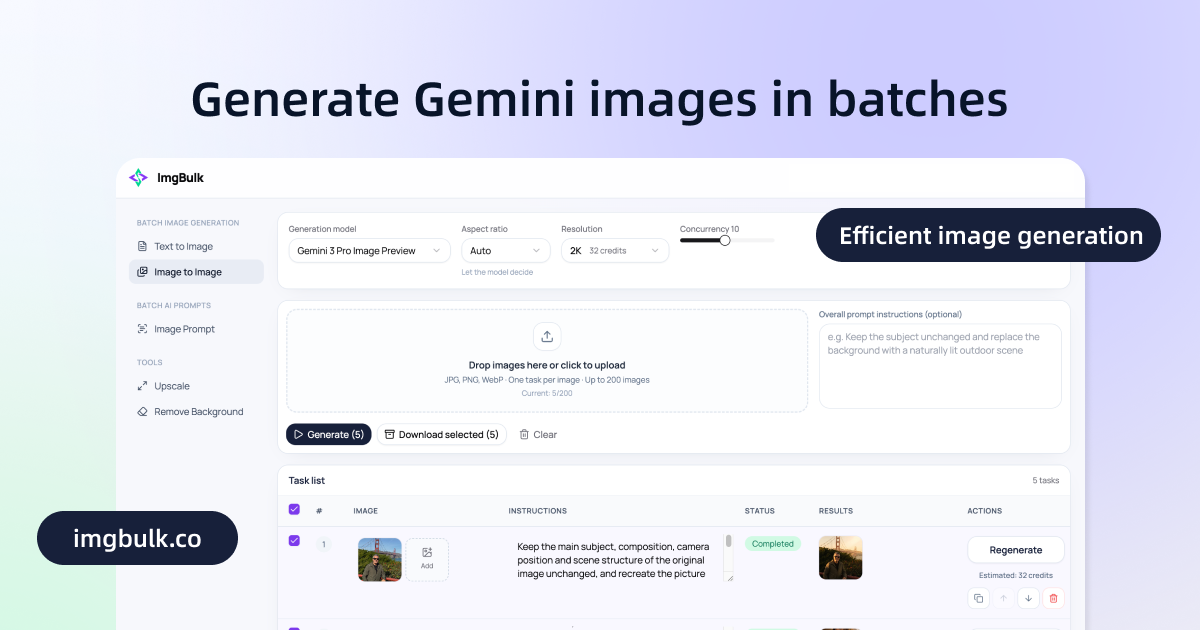
Task: Click the Generate (5) button
Action: click(328, 435)
